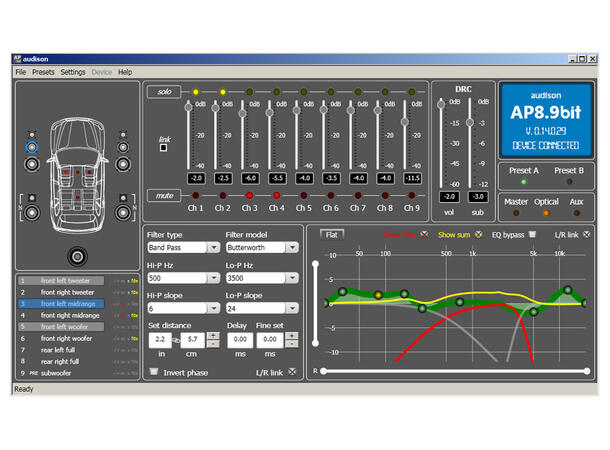Click the yellow EQ node near 100 Hz
The width and height of the screenshot is (610, 450).
378,295
